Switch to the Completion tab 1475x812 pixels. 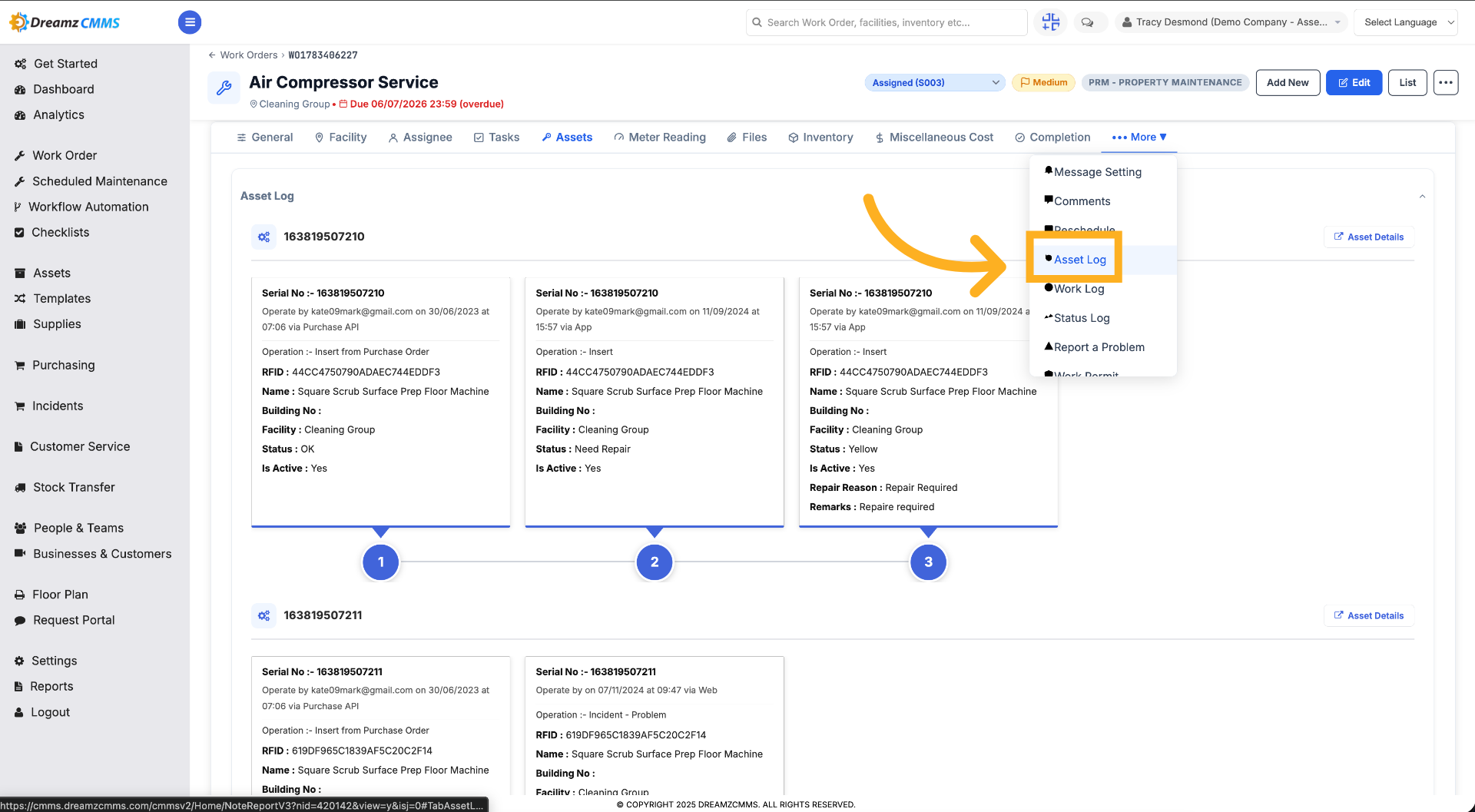point(1052,137)
